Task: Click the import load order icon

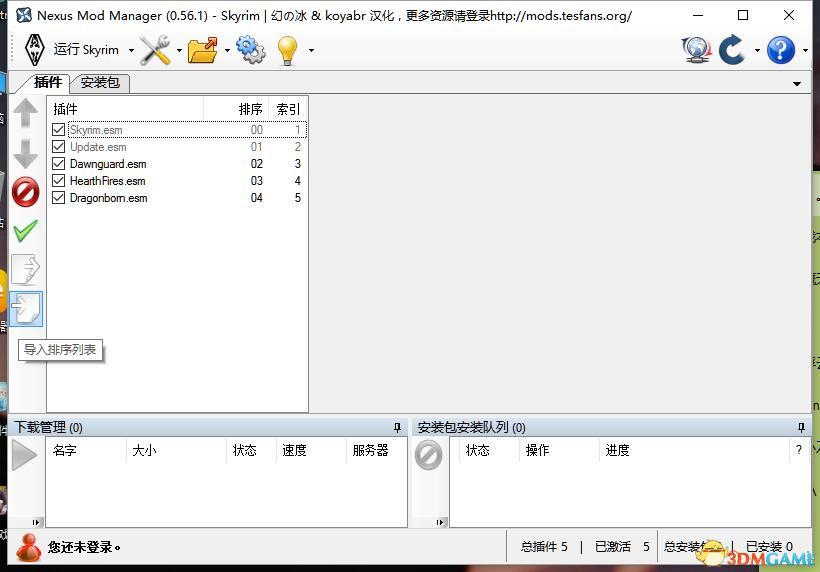Action: 26,308
